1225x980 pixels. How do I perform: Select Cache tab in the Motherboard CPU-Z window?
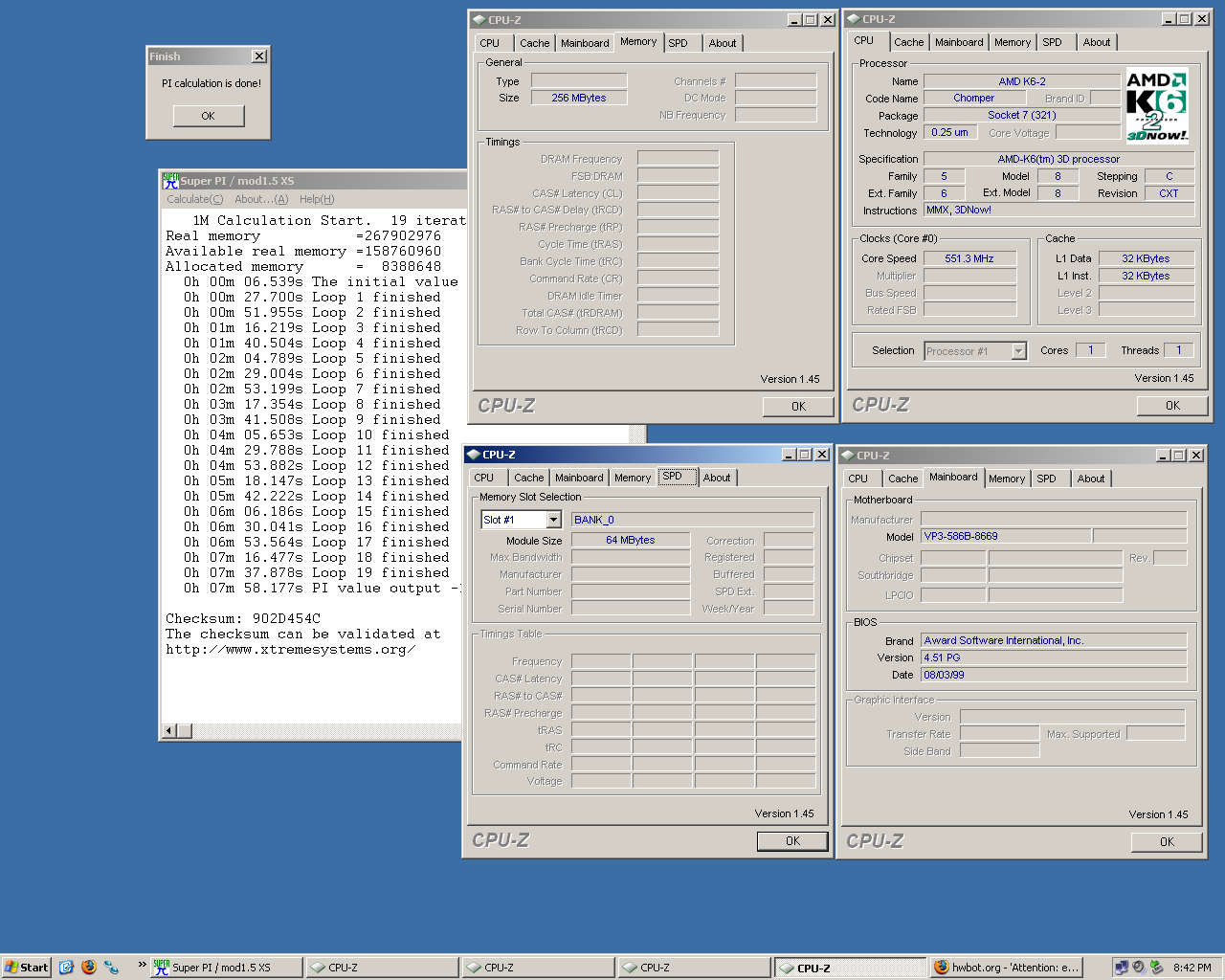[x=903, y=479]
